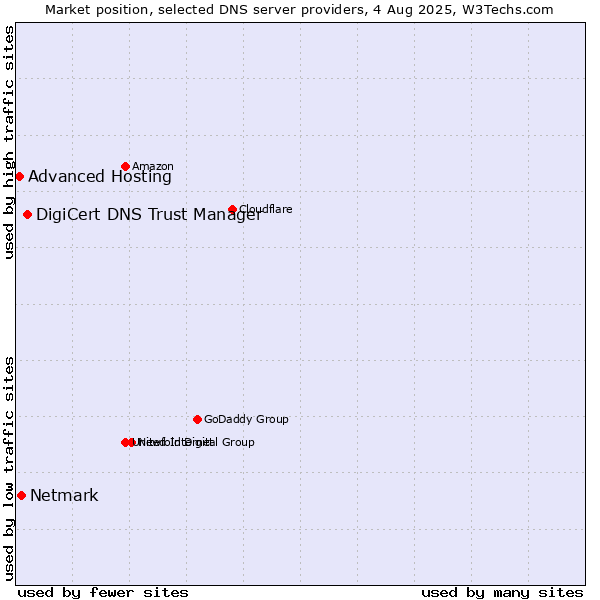Click the Netmark red data point
Viewport: 600px width, 600px height.
(22, 496)
